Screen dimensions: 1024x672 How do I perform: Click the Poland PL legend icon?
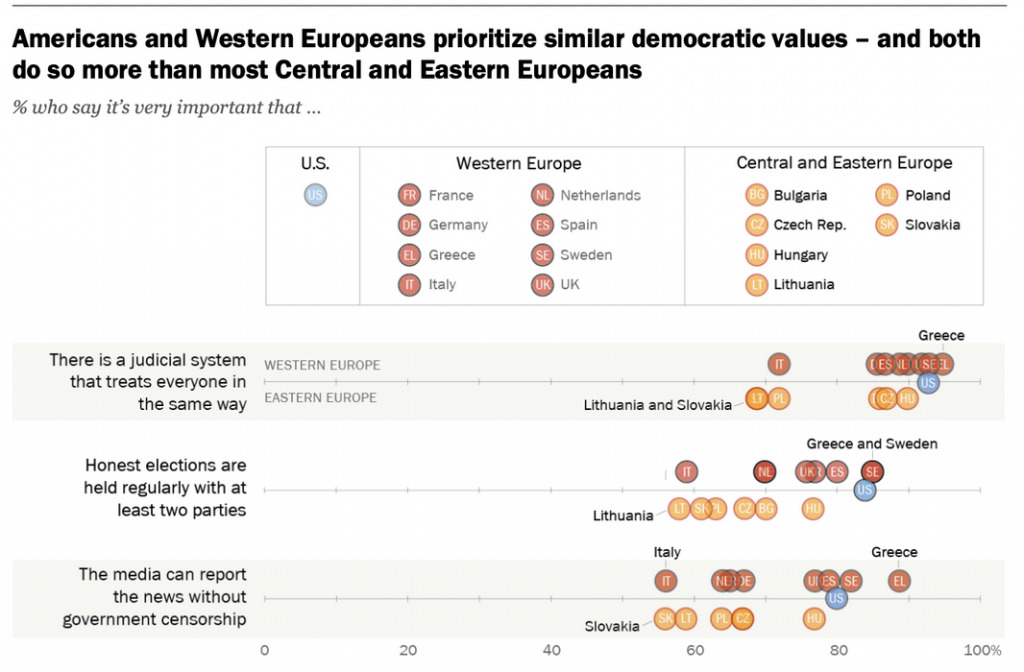coord(888,195)
